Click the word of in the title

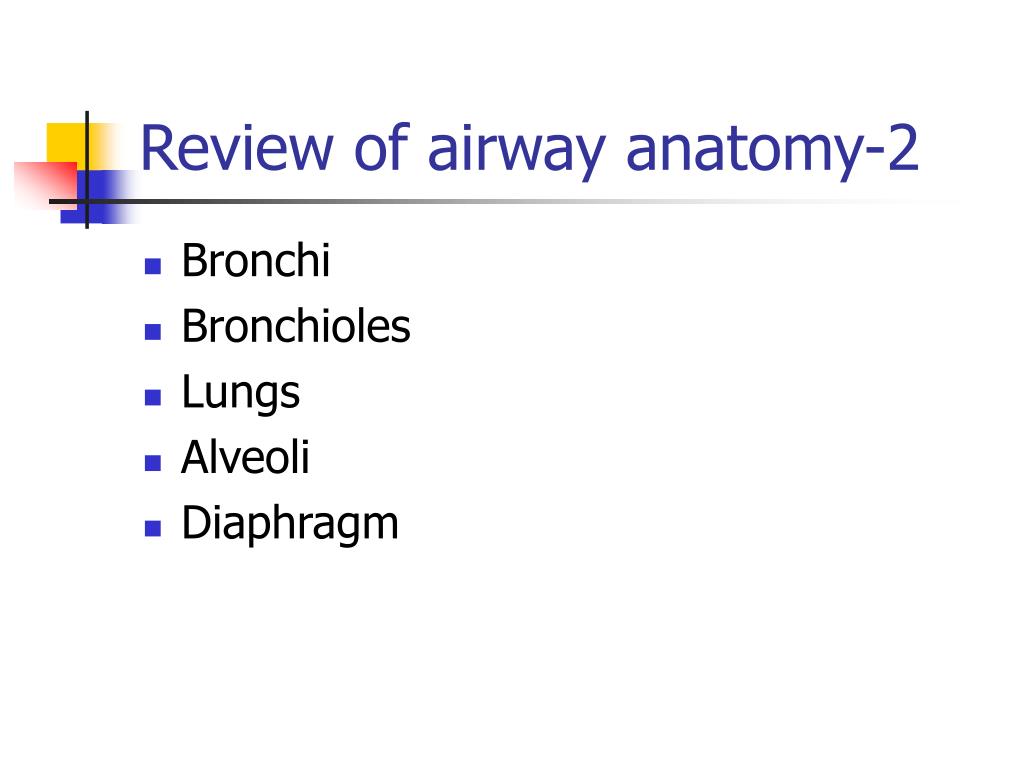pos(381,147)
